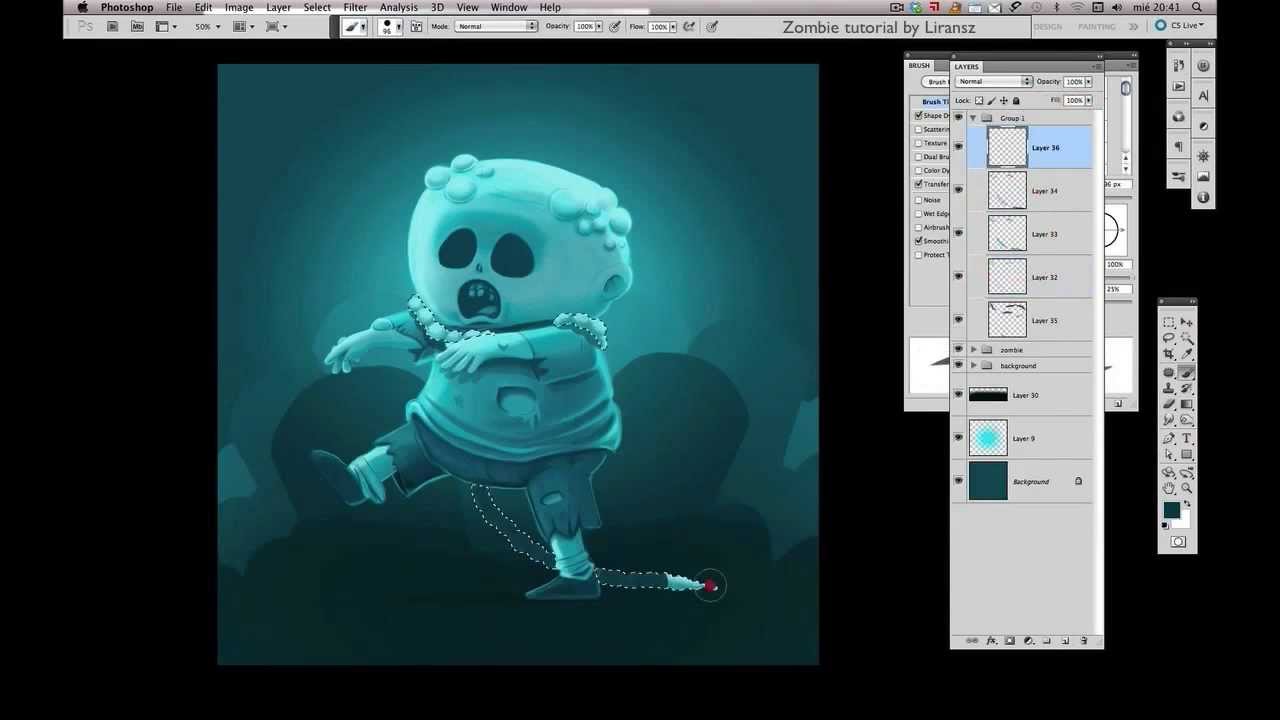Click the DESIGN workspace button

pyautogui.click(x=1048, y=27)
